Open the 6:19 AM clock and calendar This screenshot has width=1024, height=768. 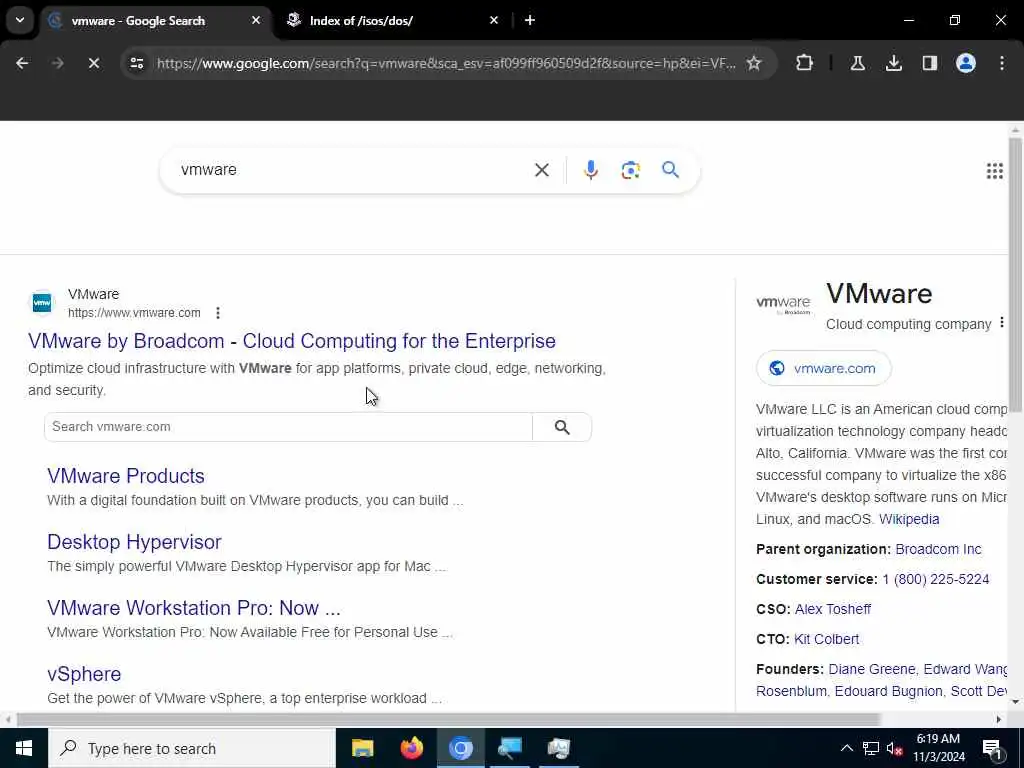tap(938, 748)
